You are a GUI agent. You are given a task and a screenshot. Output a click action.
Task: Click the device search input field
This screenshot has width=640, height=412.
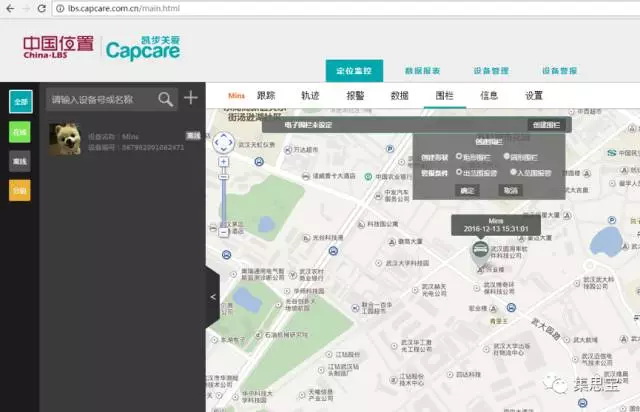pyautogui.click(x=100, y=99)
